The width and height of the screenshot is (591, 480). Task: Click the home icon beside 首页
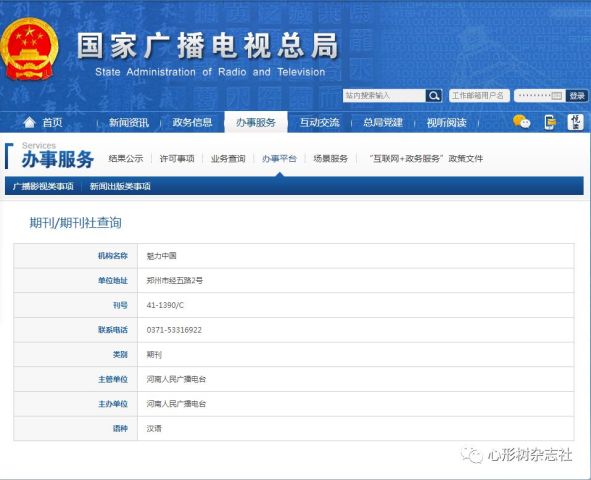point(29,122)
